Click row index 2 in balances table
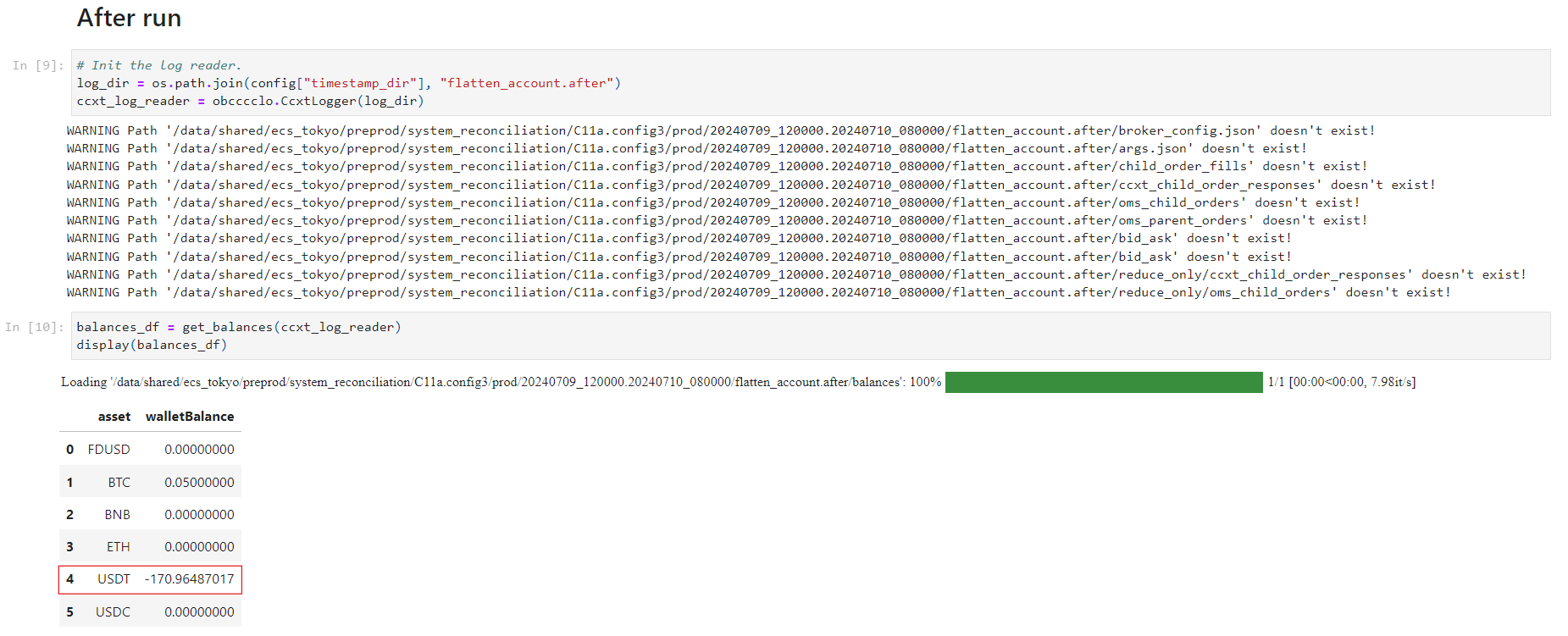 coord(69,515)
